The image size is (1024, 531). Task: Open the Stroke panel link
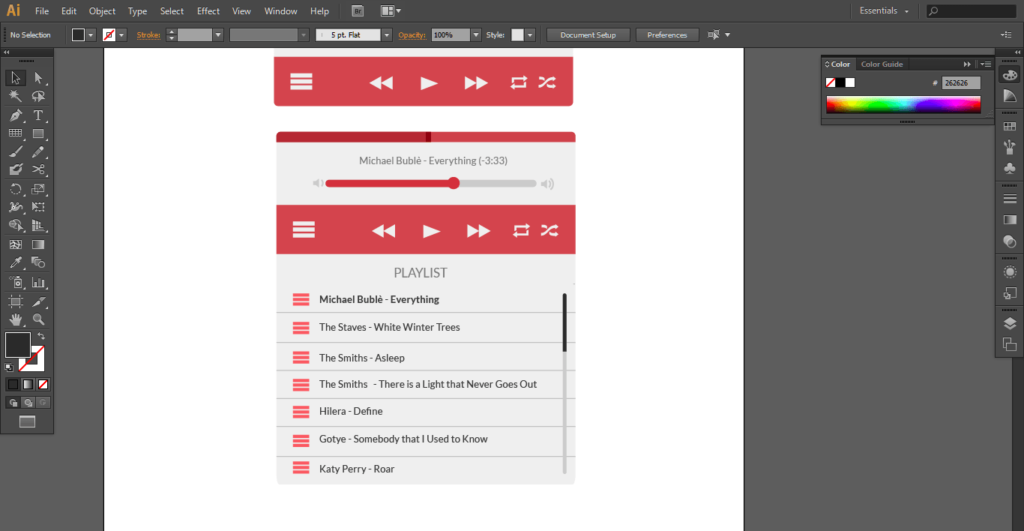click(148, 35)
